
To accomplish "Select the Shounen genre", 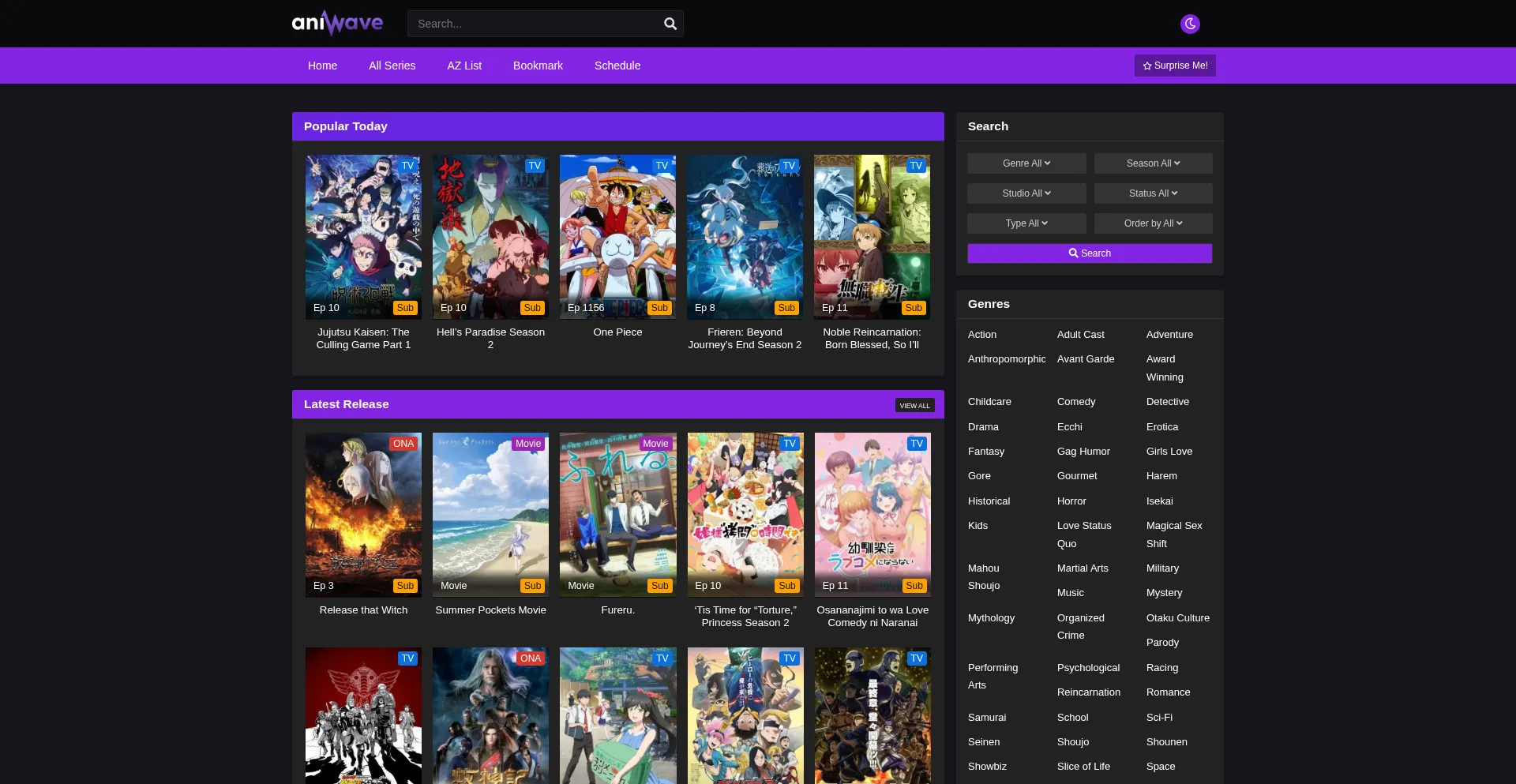I will point(1166,742).
